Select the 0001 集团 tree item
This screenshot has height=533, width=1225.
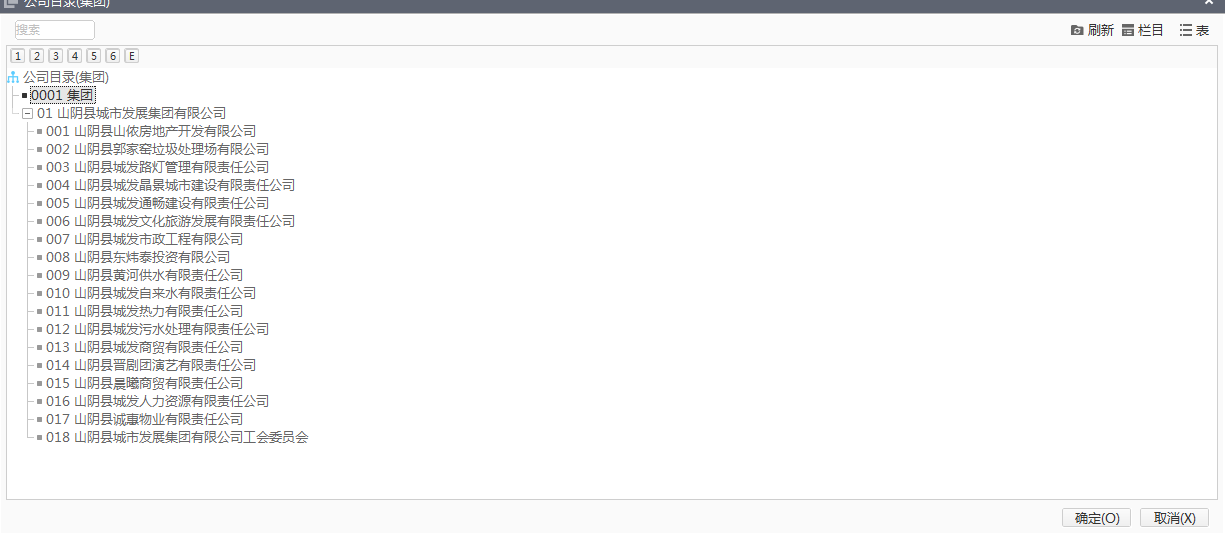tap(62, 95)
